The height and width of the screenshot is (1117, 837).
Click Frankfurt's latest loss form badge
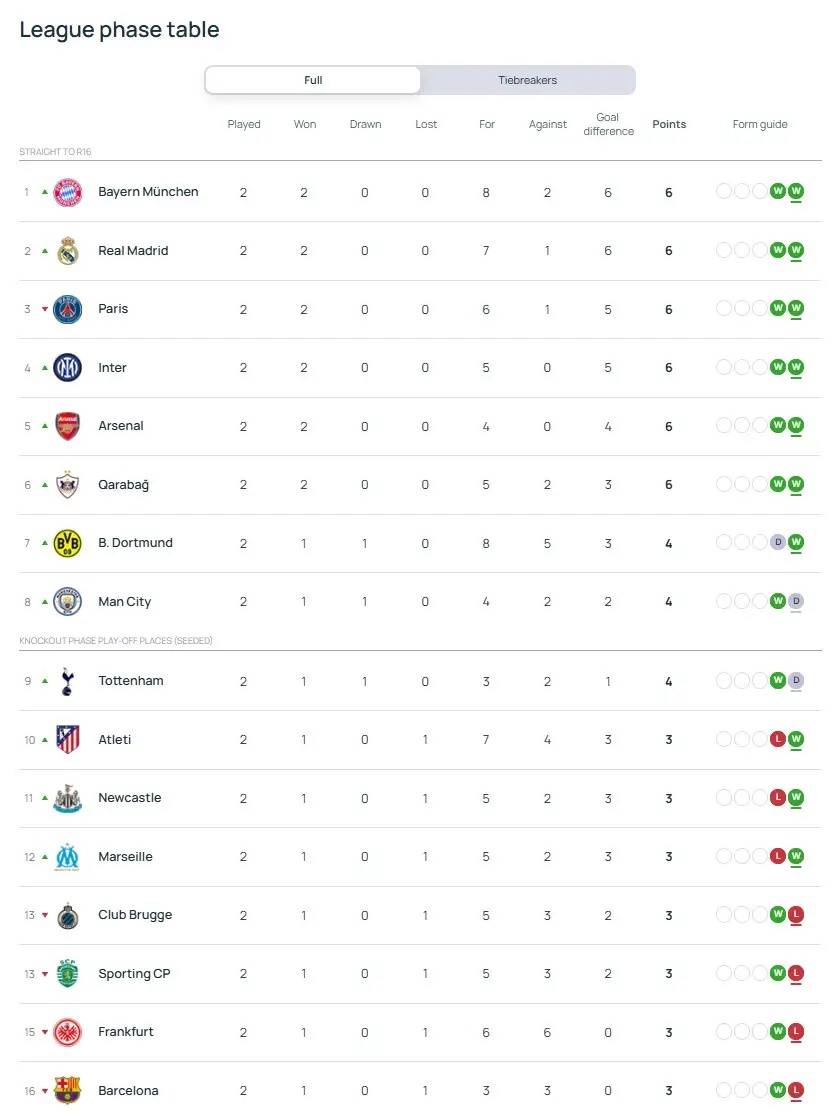(x=796, y=1032)
